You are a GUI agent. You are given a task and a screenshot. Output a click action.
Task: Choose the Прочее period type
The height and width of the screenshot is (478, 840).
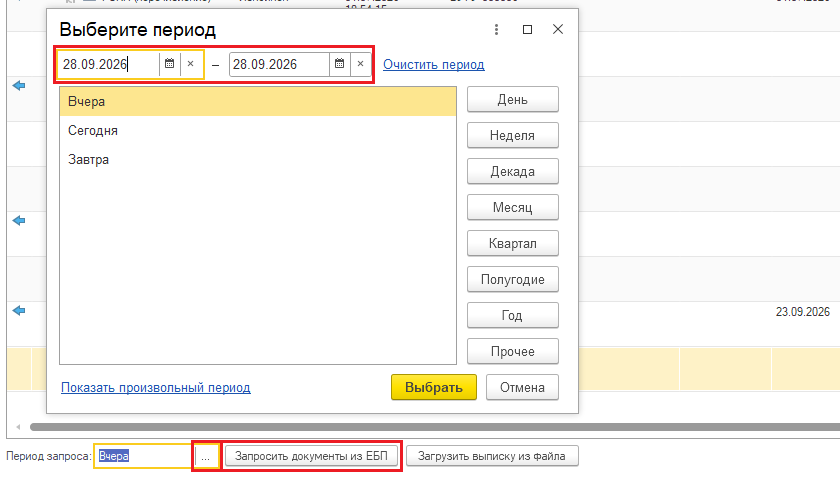[x=513, y=352]
